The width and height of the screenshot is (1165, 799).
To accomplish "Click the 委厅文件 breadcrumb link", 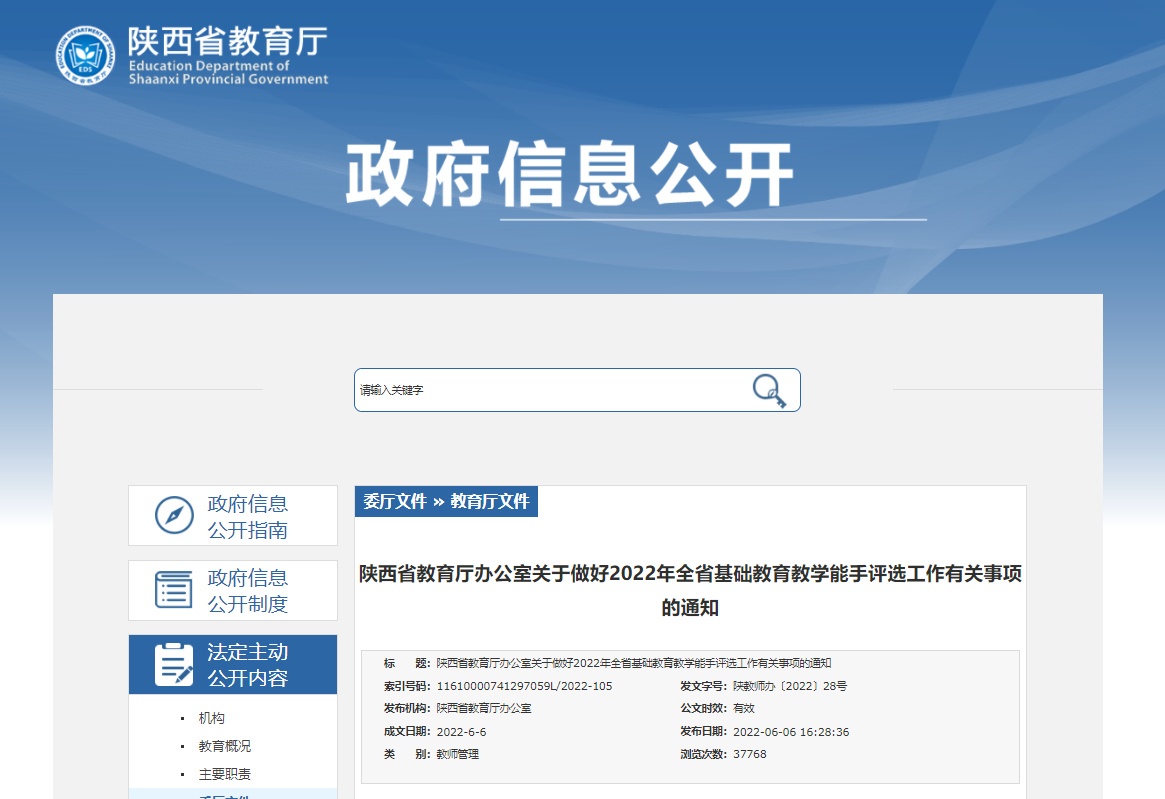I will pos(395,502).
